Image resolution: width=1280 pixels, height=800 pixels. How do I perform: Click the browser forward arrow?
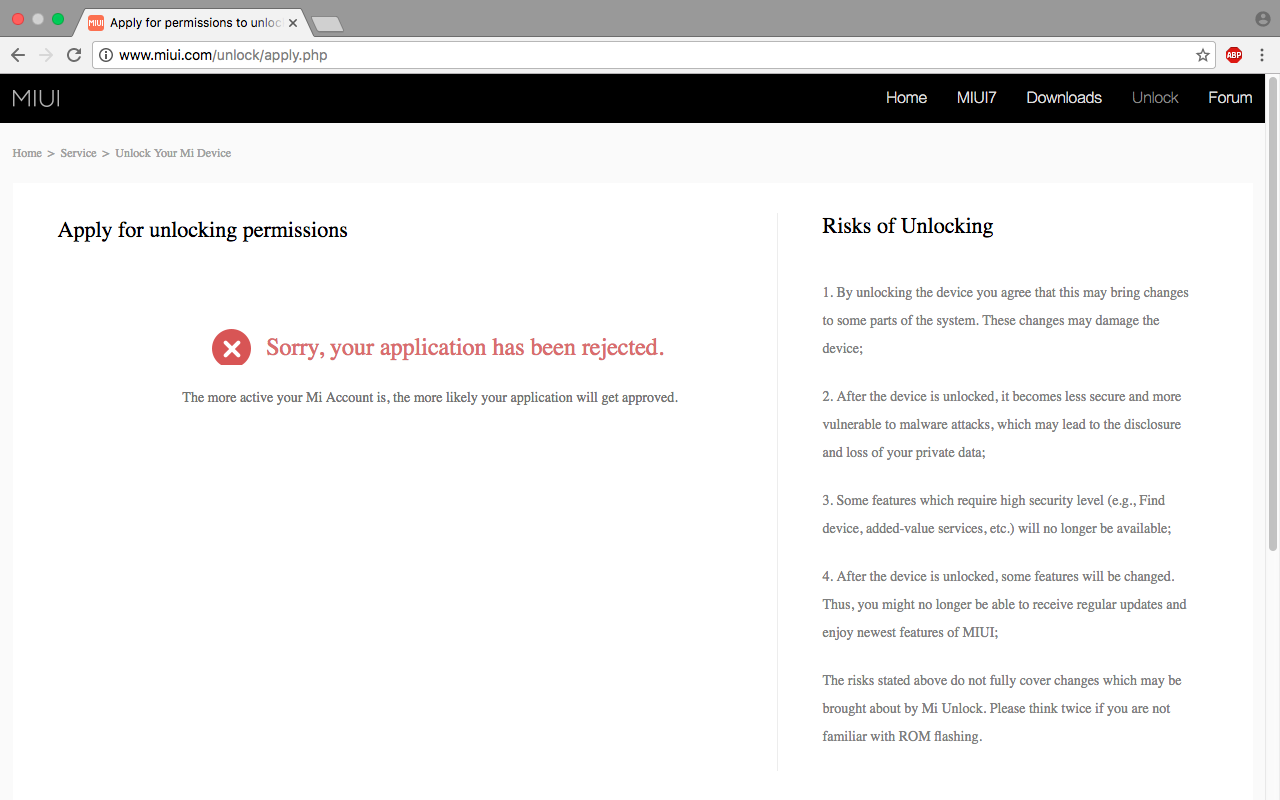coord(45,55)
